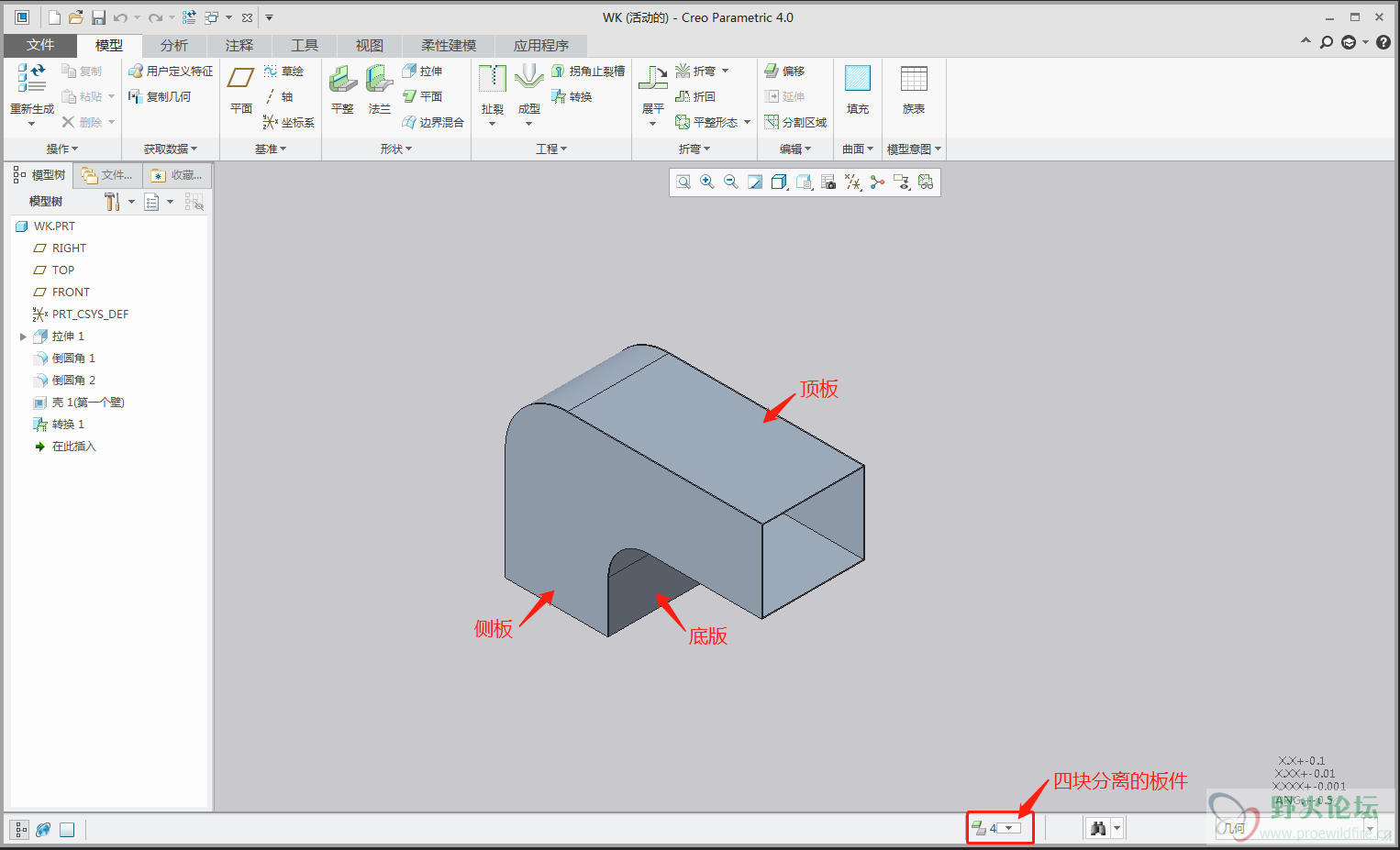Open the 应用程序 ribbon tab
Image resolution: width=1400 pixels, height=850 pixels.
click(x=540, y=45)
